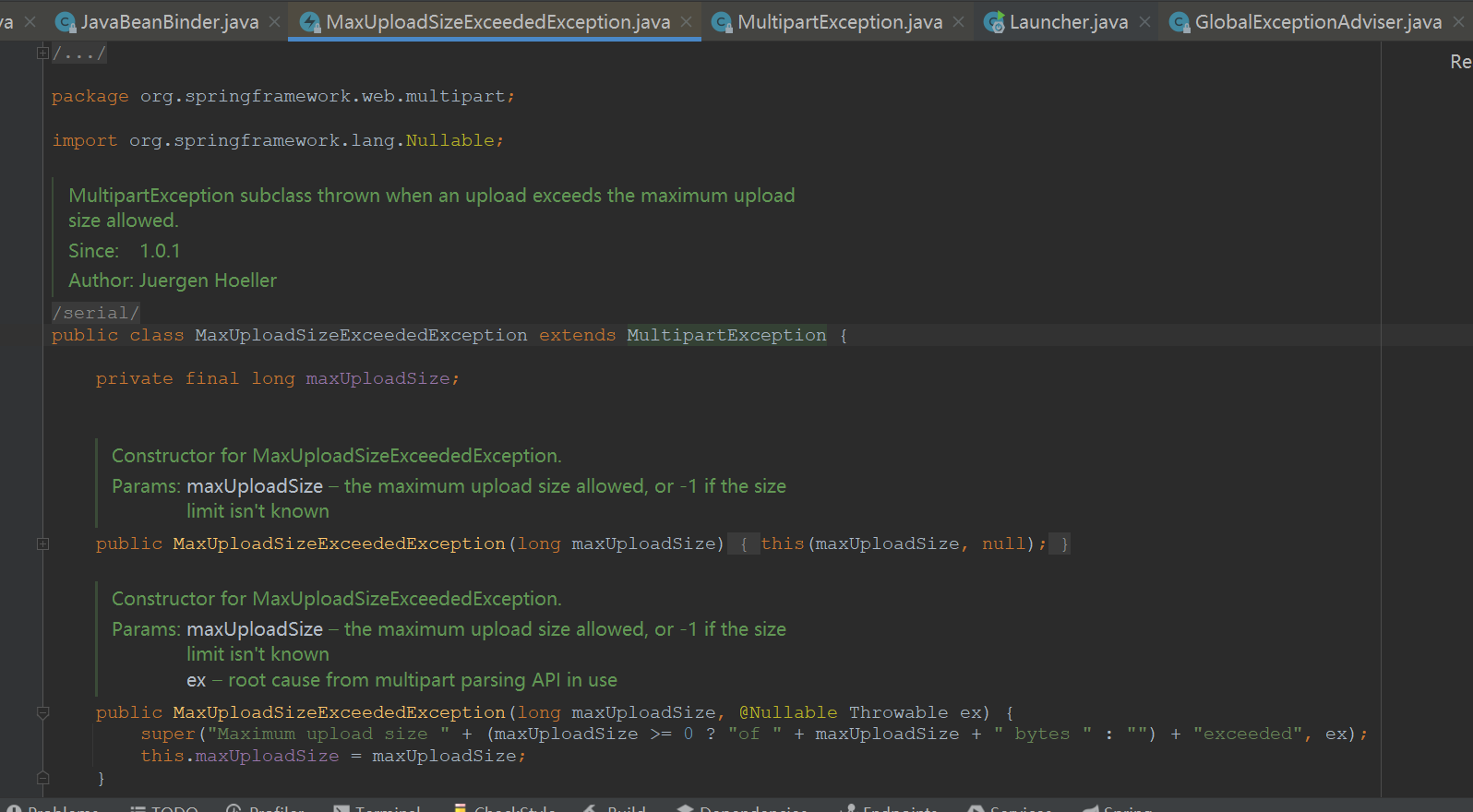Open the Services tool window
Screen dimensions: 1473x812
point(1010,809)
